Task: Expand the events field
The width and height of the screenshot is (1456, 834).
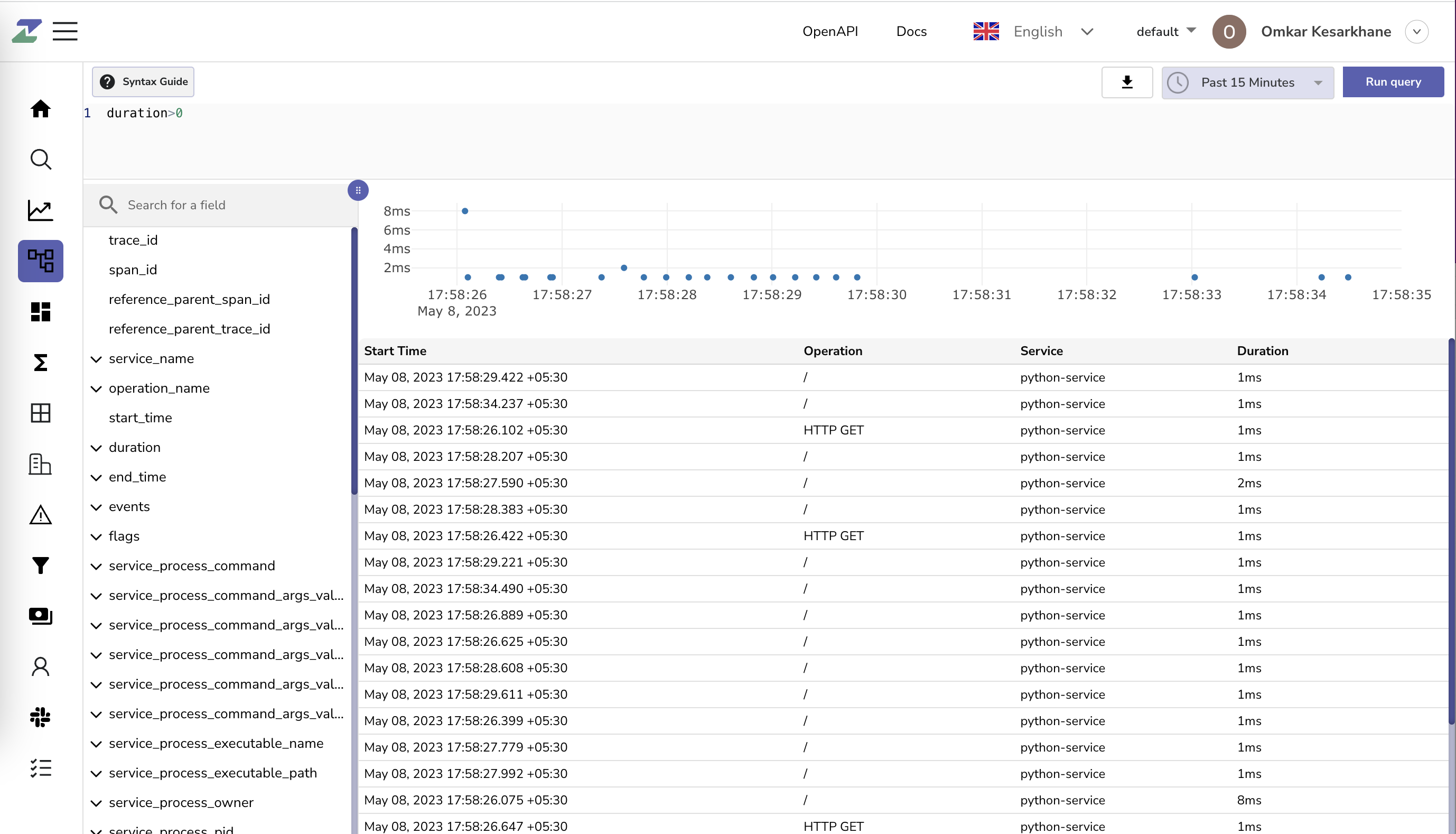Action: tap(96, 507)
